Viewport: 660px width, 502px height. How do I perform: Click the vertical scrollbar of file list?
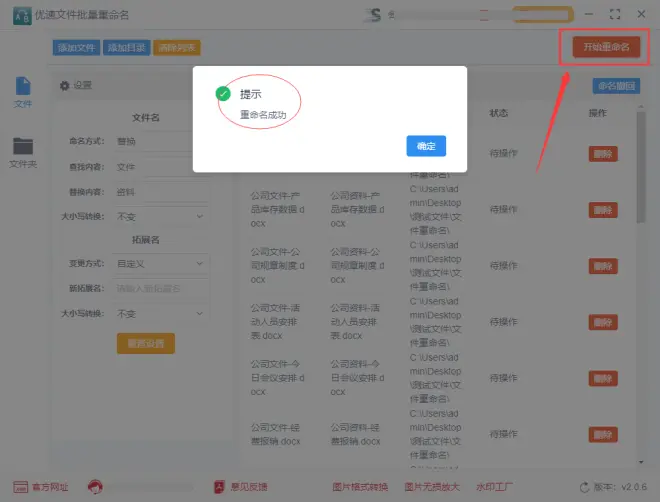(641, 167)
